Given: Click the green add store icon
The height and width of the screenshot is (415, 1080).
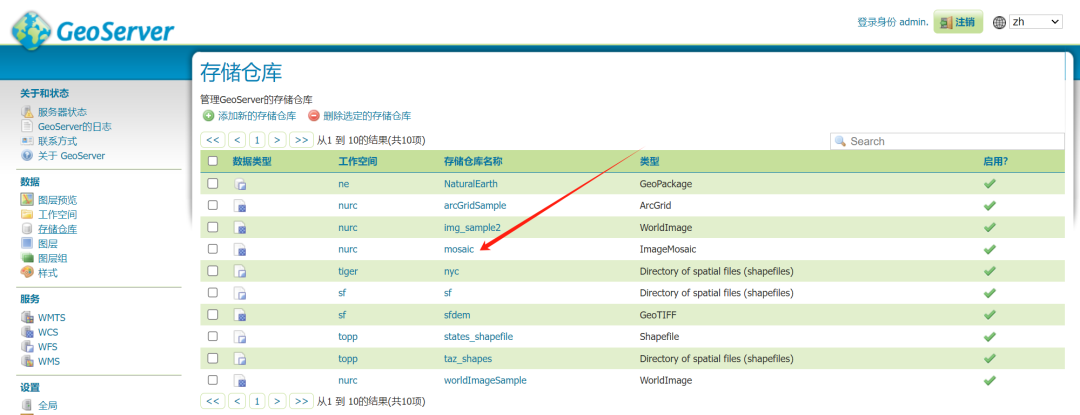Looking at the screenshot, I should pos(208,116).
